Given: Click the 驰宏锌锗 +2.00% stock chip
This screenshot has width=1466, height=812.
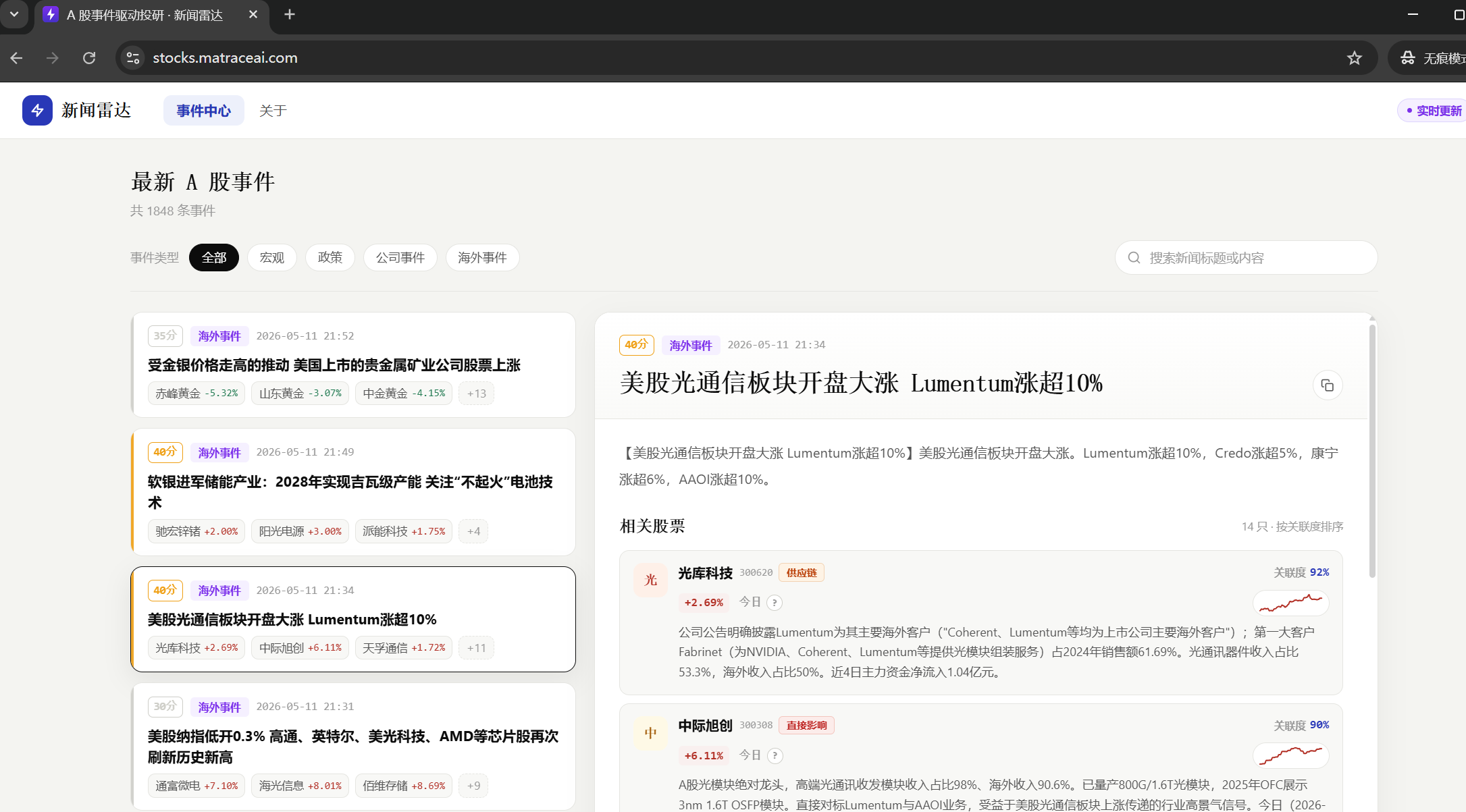Looking at the screenshot, I should click(197, 531).
